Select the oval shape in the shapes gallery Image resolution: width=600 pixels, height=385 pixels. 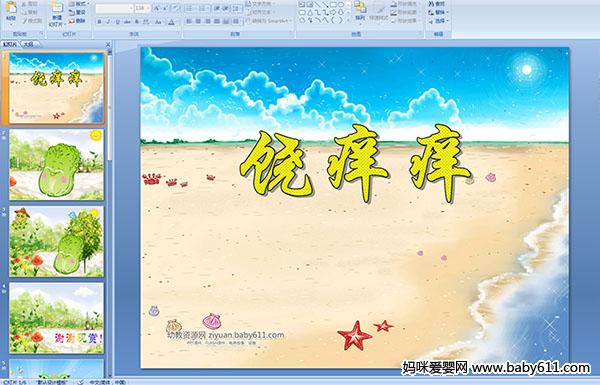coord(341,5)
